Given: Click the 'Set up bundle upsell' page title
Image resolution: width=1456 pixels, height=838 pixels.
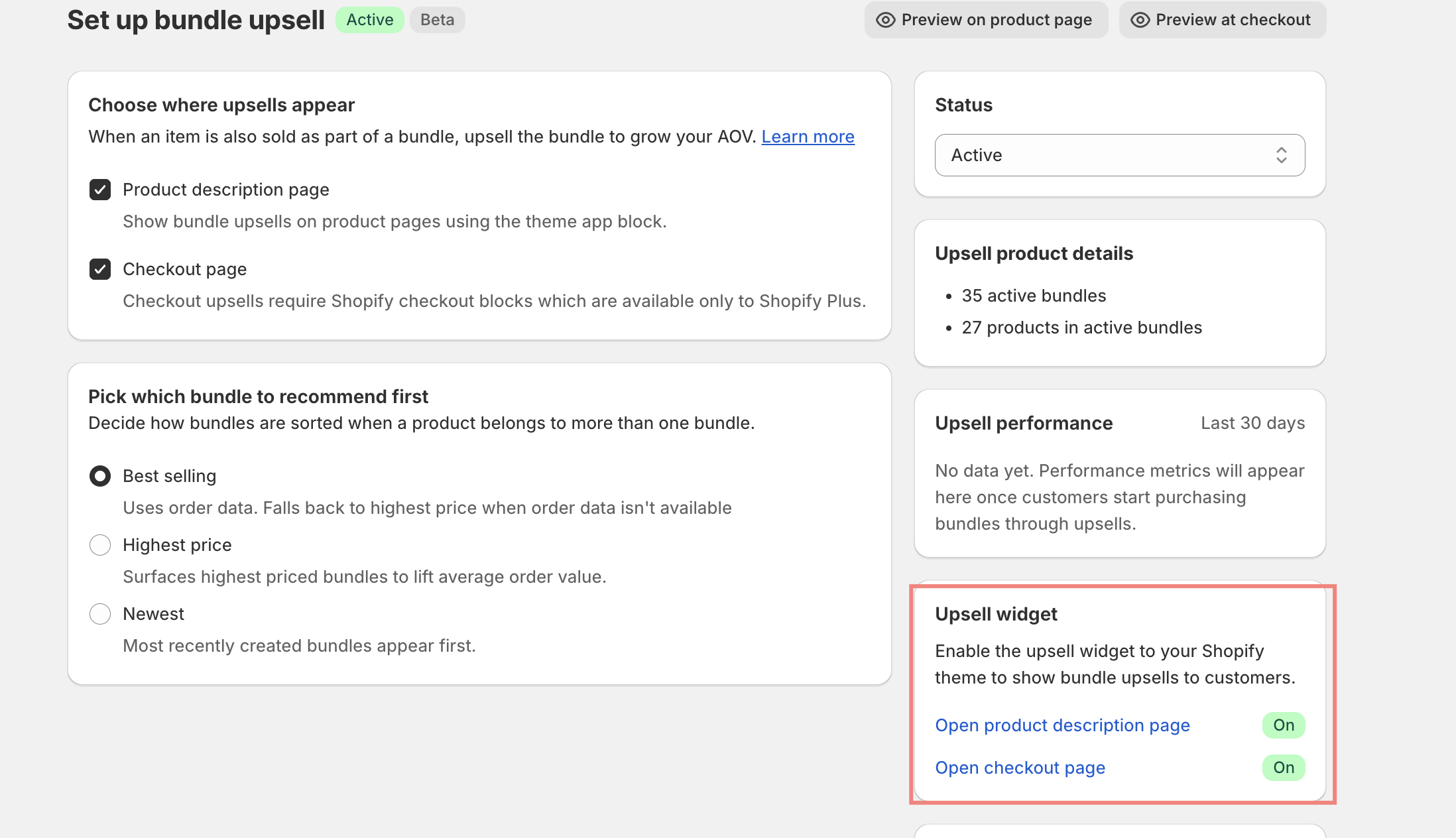Looking at the screenshot, I should [x=196, y=20].
